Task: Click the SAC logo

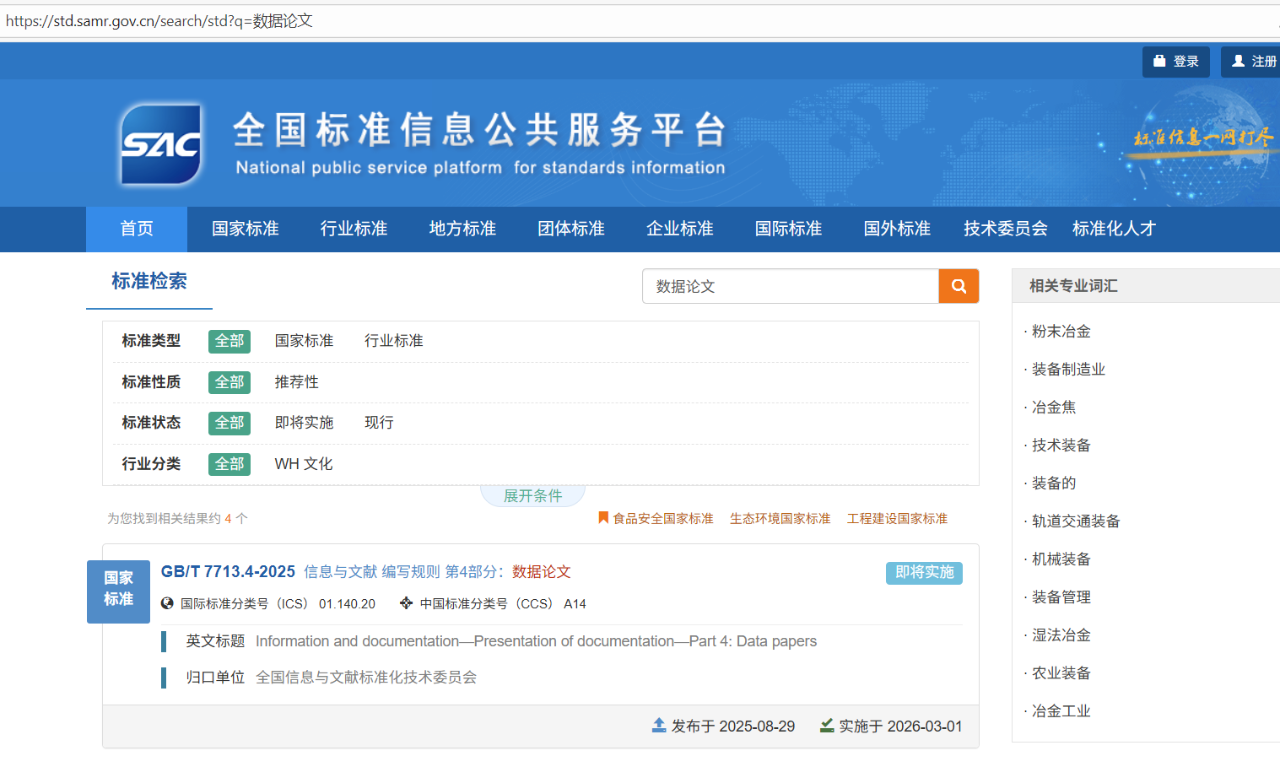Action: click(161, 144)
